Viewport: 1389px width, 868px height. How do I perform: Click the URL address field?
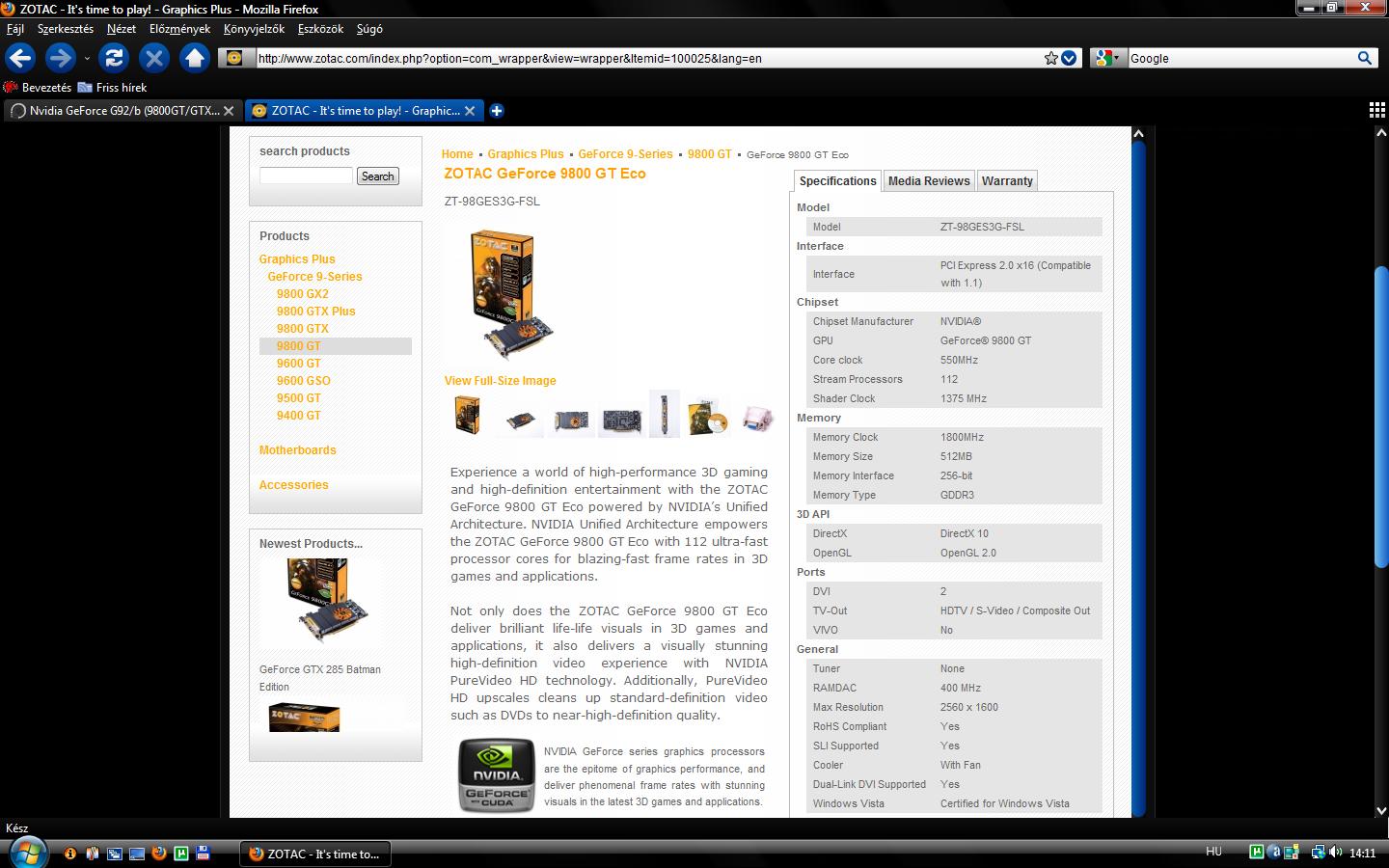(x=648, y=58)
